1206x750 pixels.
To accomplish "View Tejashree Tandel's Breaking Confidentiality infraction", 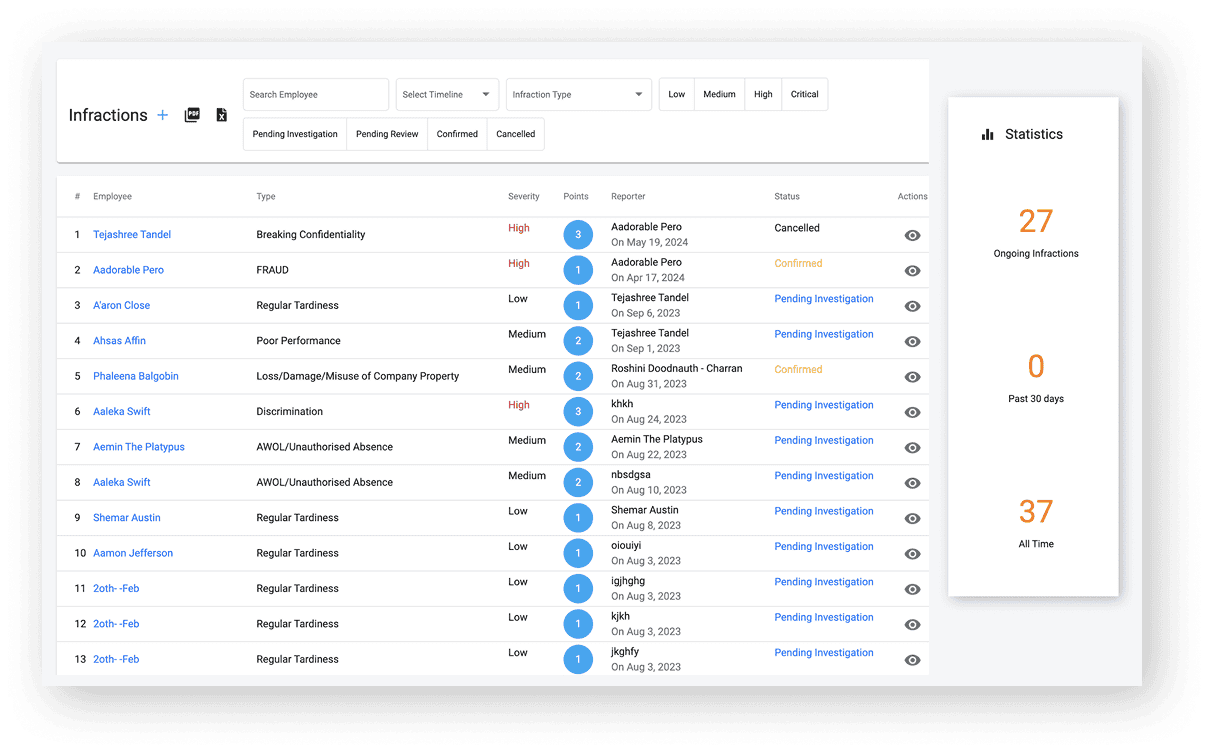I will pyautogui.click(x=912, y=236).
